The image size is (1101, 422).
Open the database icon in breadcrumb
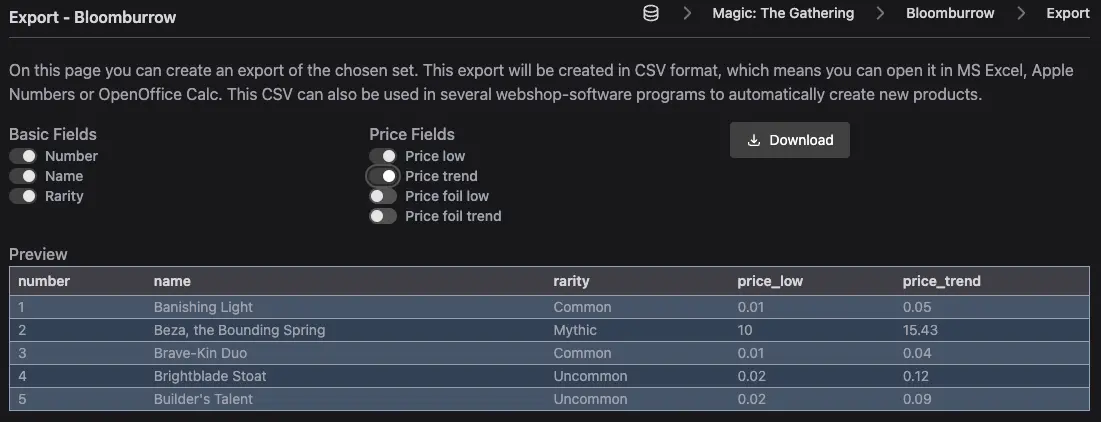coord(651,13)
